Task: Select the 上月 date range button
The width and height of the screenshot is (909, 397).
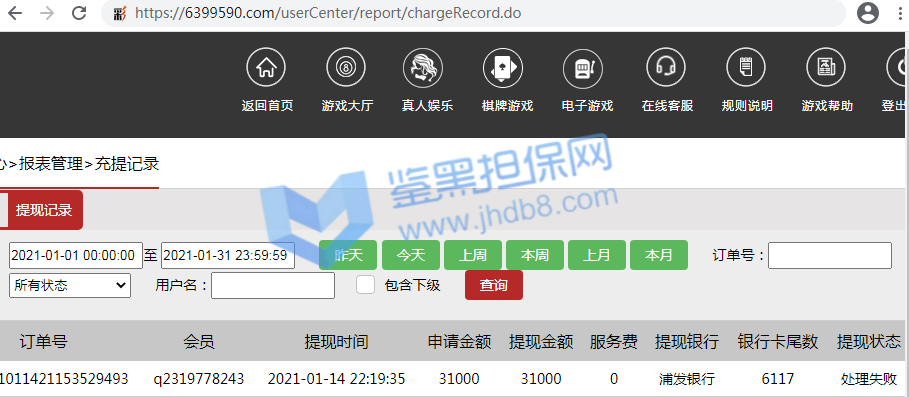Action: click(x=597, y=255)
